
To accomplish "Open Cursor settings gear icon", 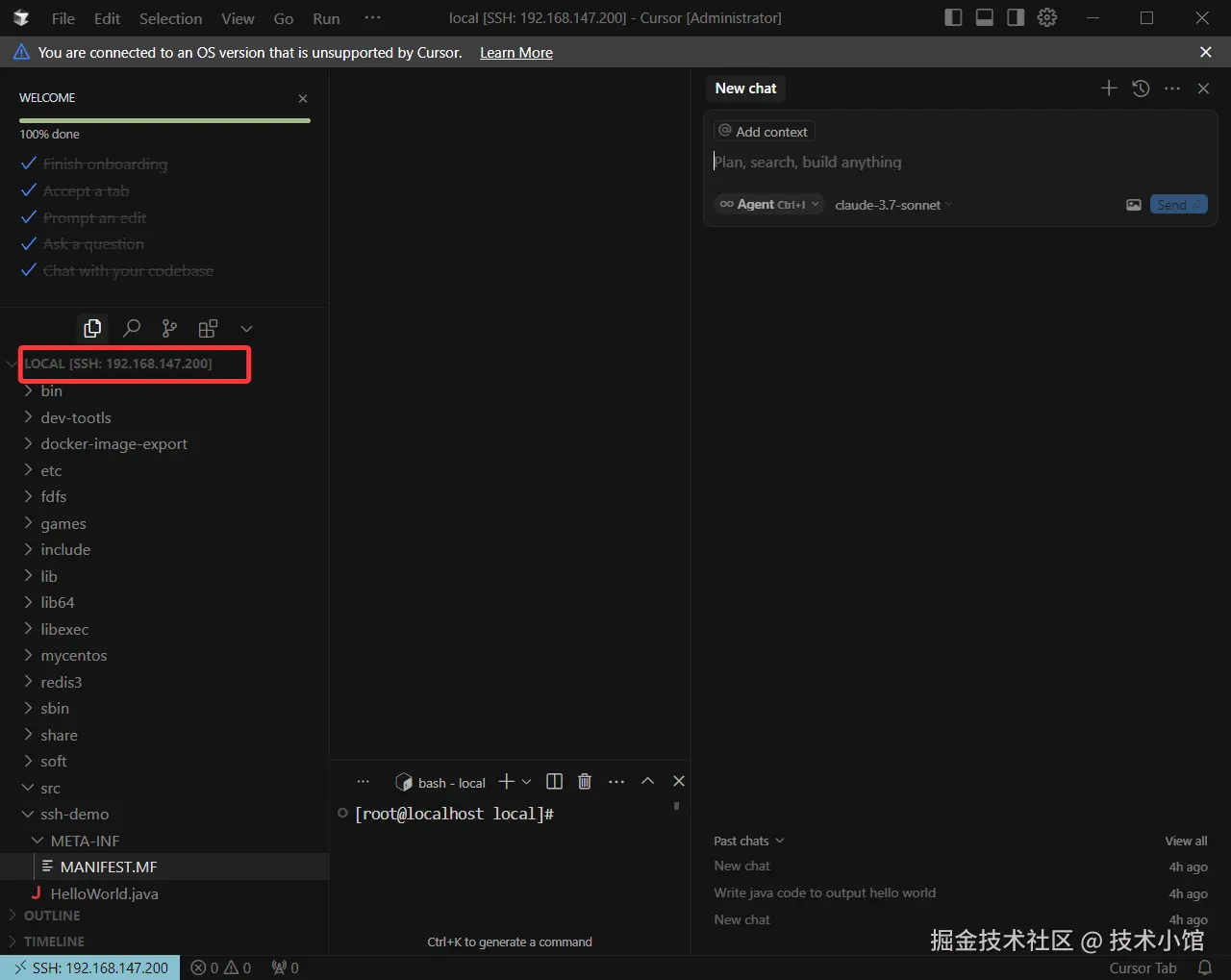I will [x=1047, y=17].
